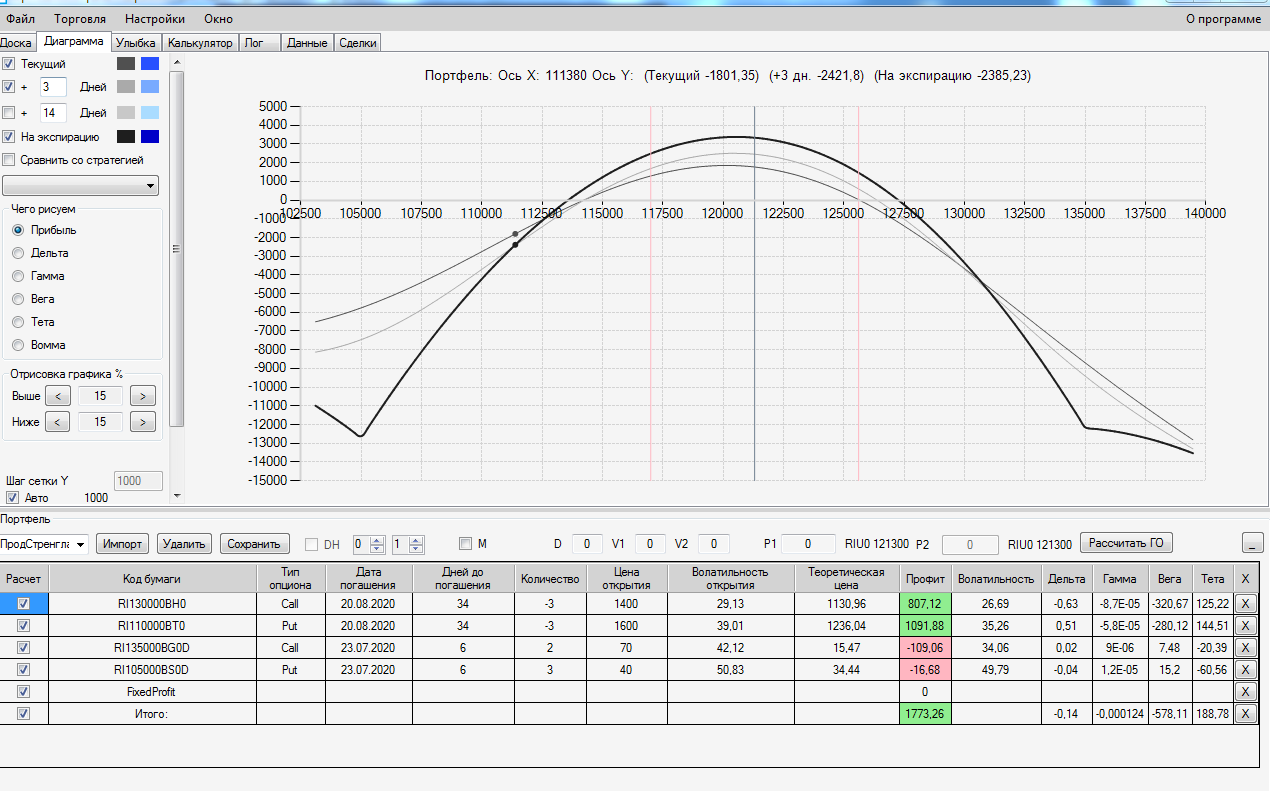
Task: Click the DH spinner up arrow
Action: coord(377,540)
